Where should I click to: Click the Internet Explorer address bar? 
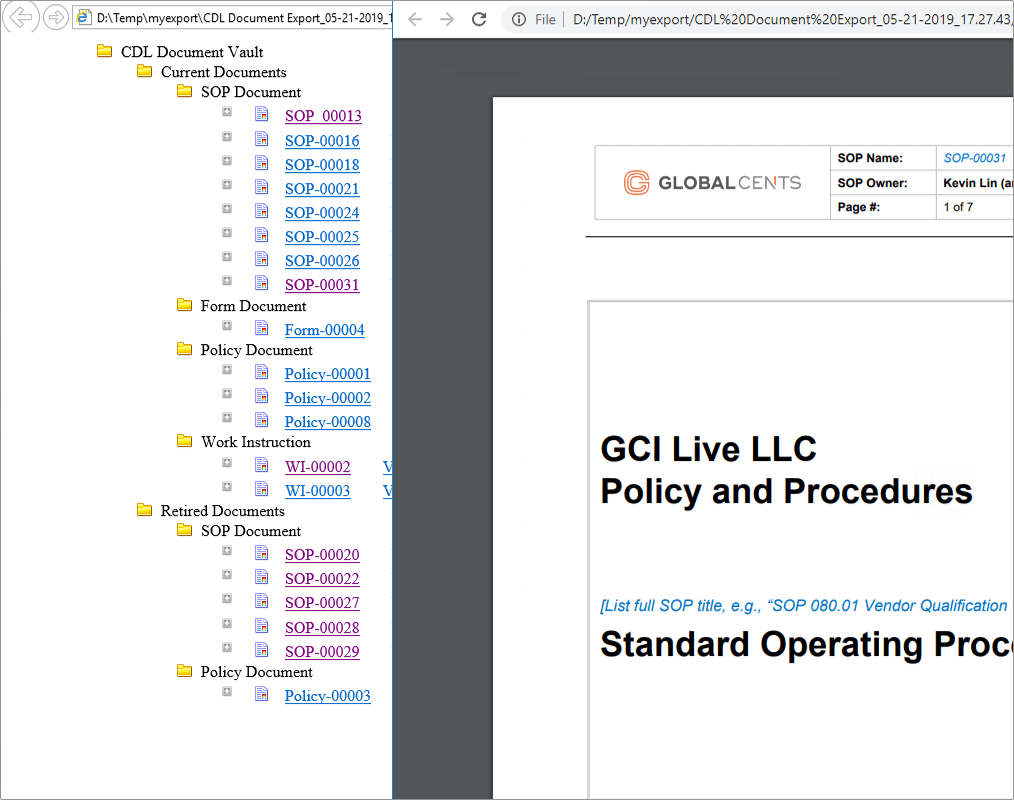coord(233,18)
